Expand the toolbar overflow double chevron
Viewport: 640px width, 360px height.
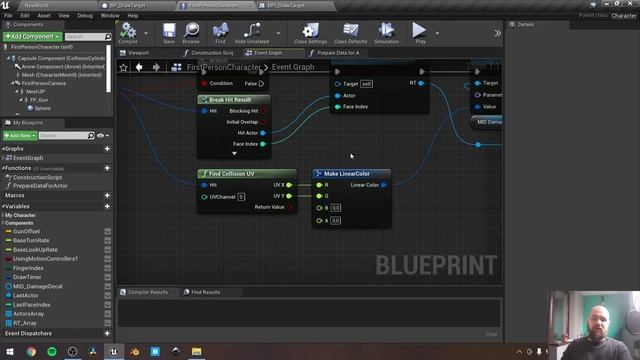coord(497,33)
